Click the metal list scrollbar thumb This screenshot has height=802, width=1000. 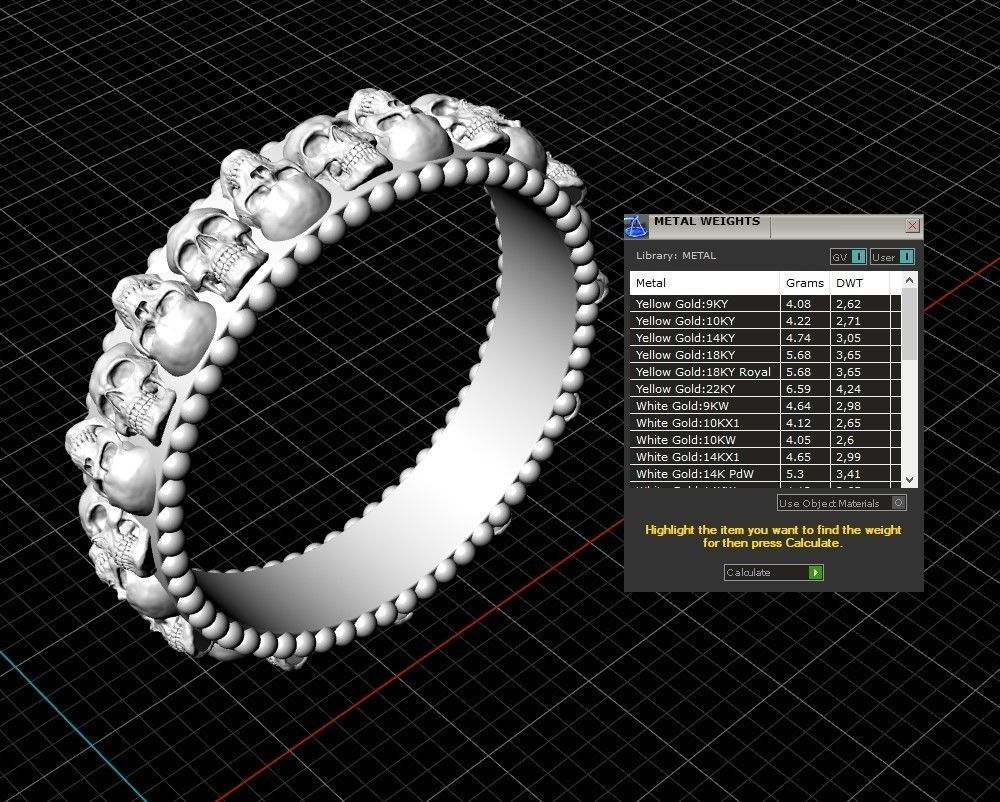click(909, 324)
